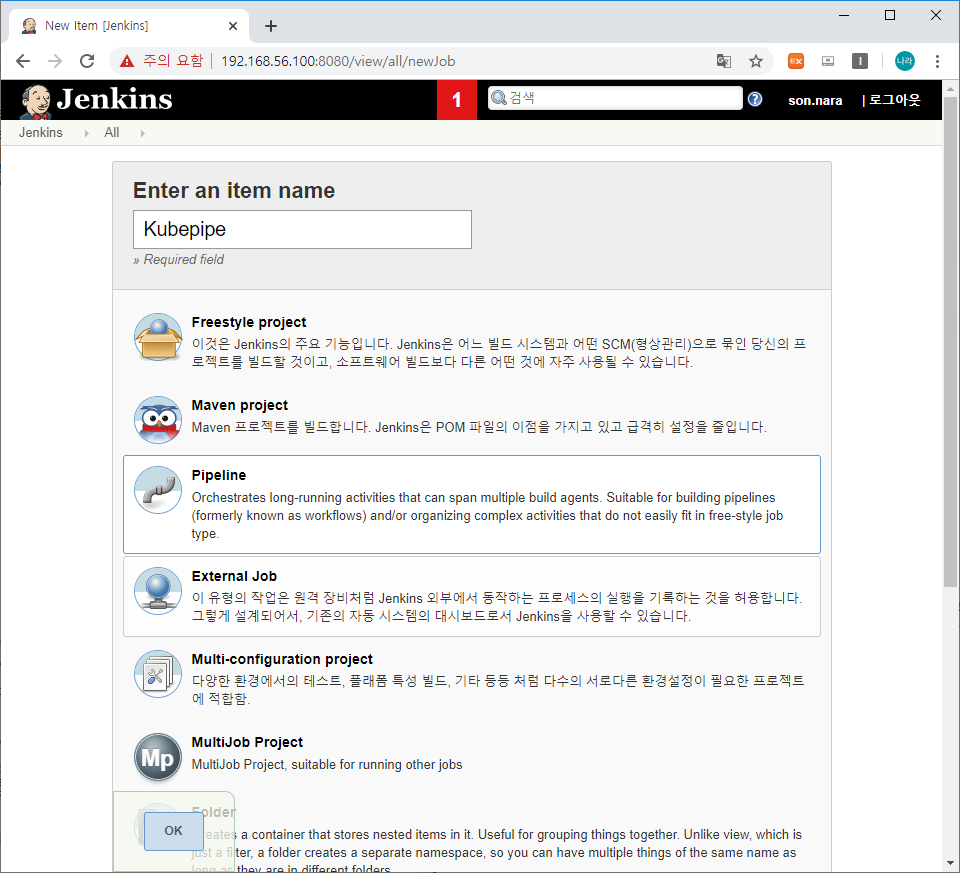Close the New Item [Jenkins] tab
This screenshot has width=960, height=873.
tap(233, 26)
